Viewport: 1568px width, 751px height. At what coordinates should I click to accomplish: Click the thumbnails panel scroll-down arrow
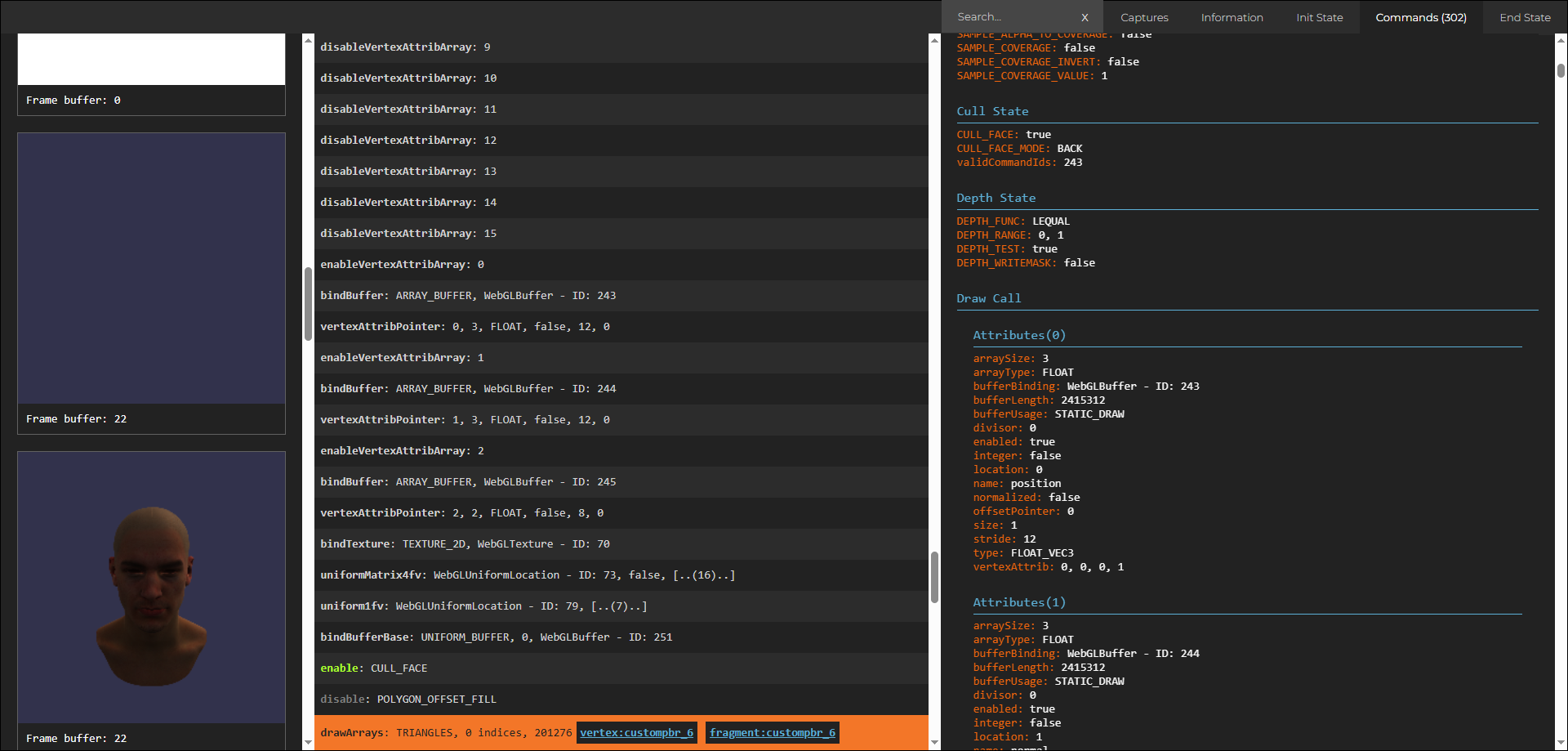(x=308, y=743)
